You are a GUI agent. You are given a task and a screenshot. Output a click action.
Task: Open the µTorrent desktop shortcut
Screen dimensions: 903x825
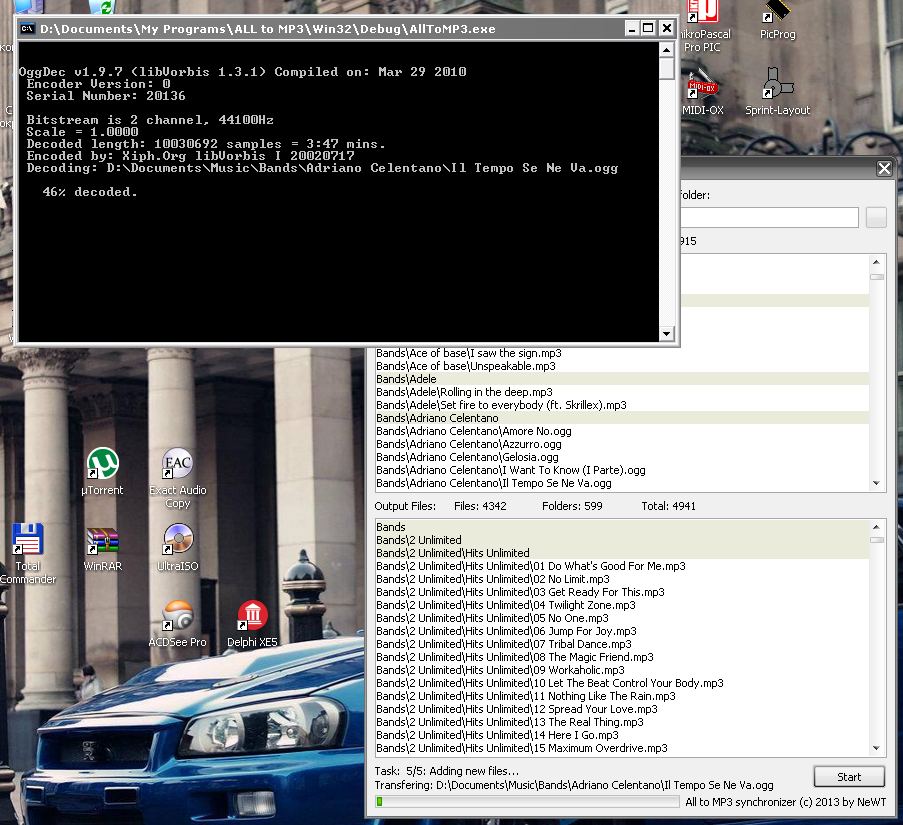(102, 465)
